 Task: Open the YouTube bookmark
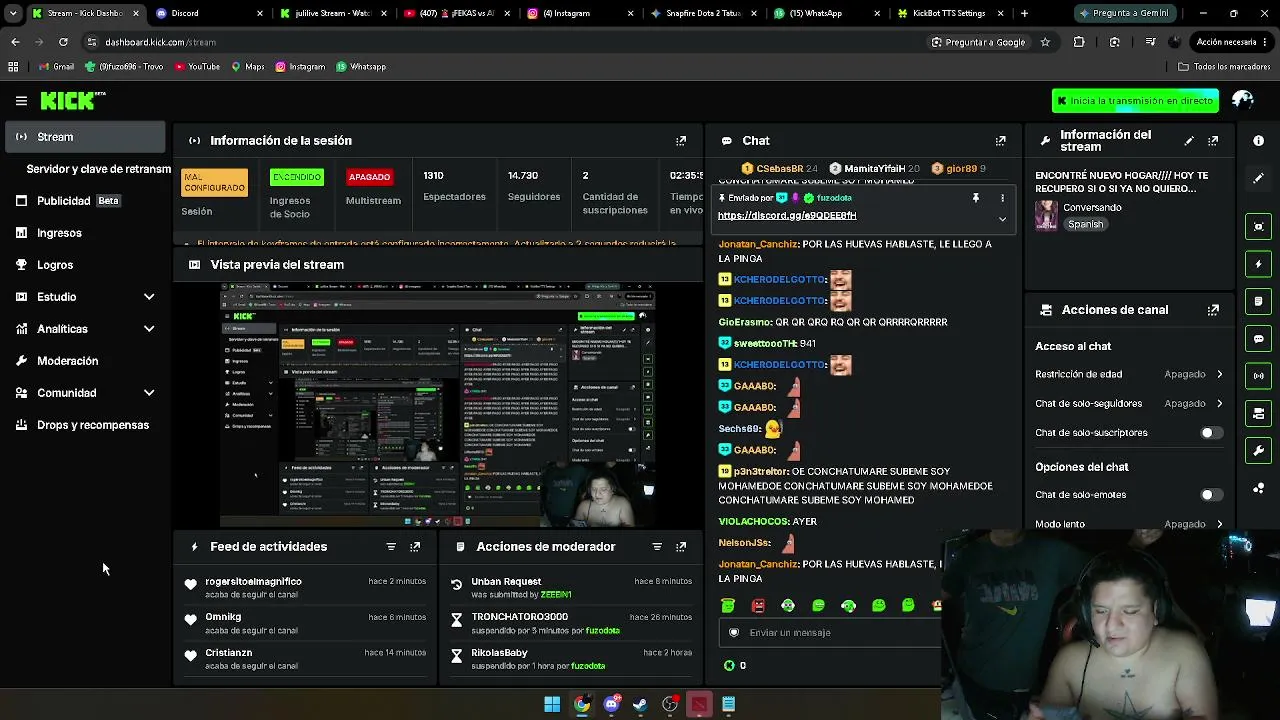[197, 67]
